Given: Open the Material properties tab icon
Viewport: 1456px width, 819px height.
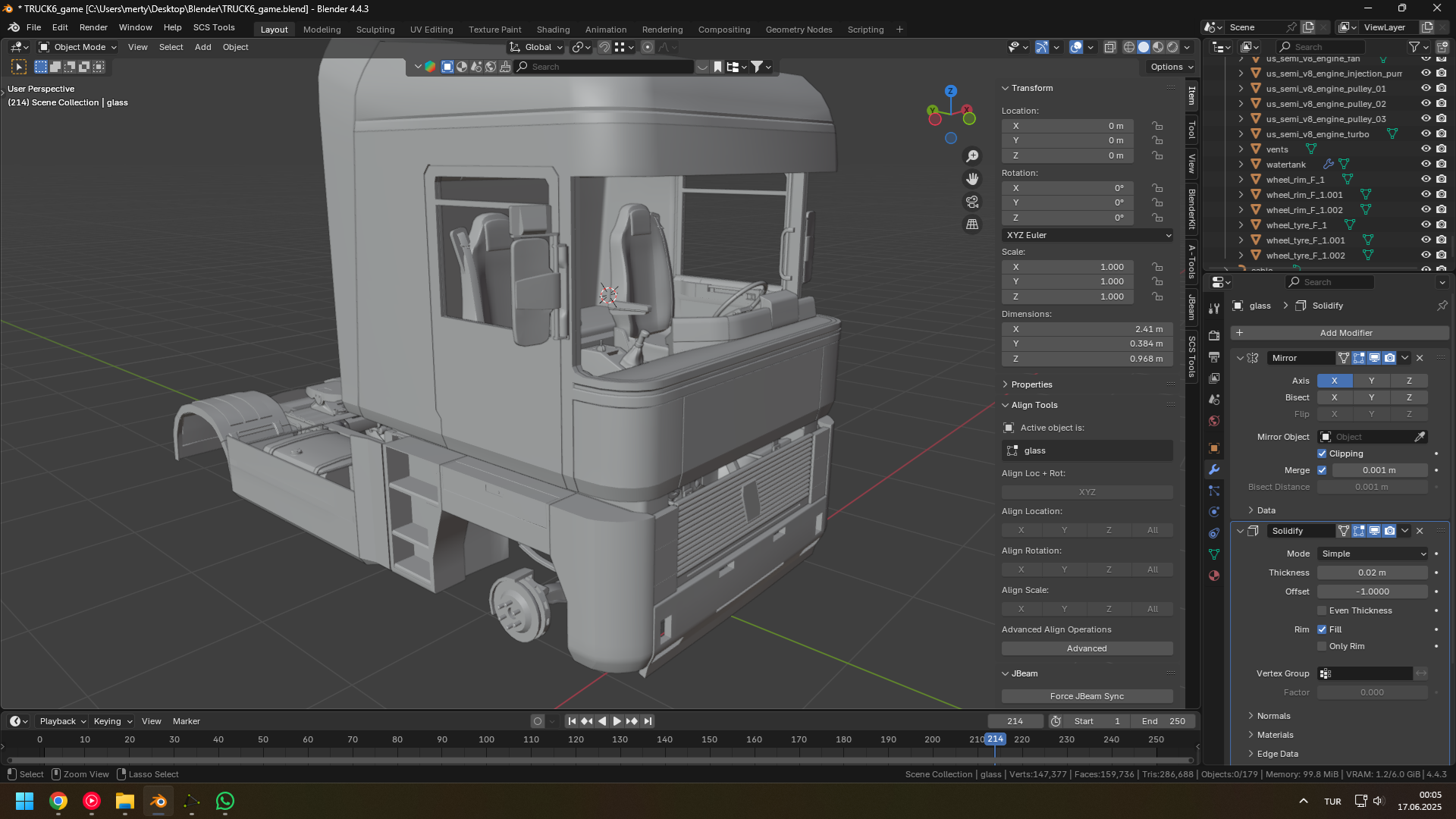Looking at the screenshot, I should [x=1214, y=576].
